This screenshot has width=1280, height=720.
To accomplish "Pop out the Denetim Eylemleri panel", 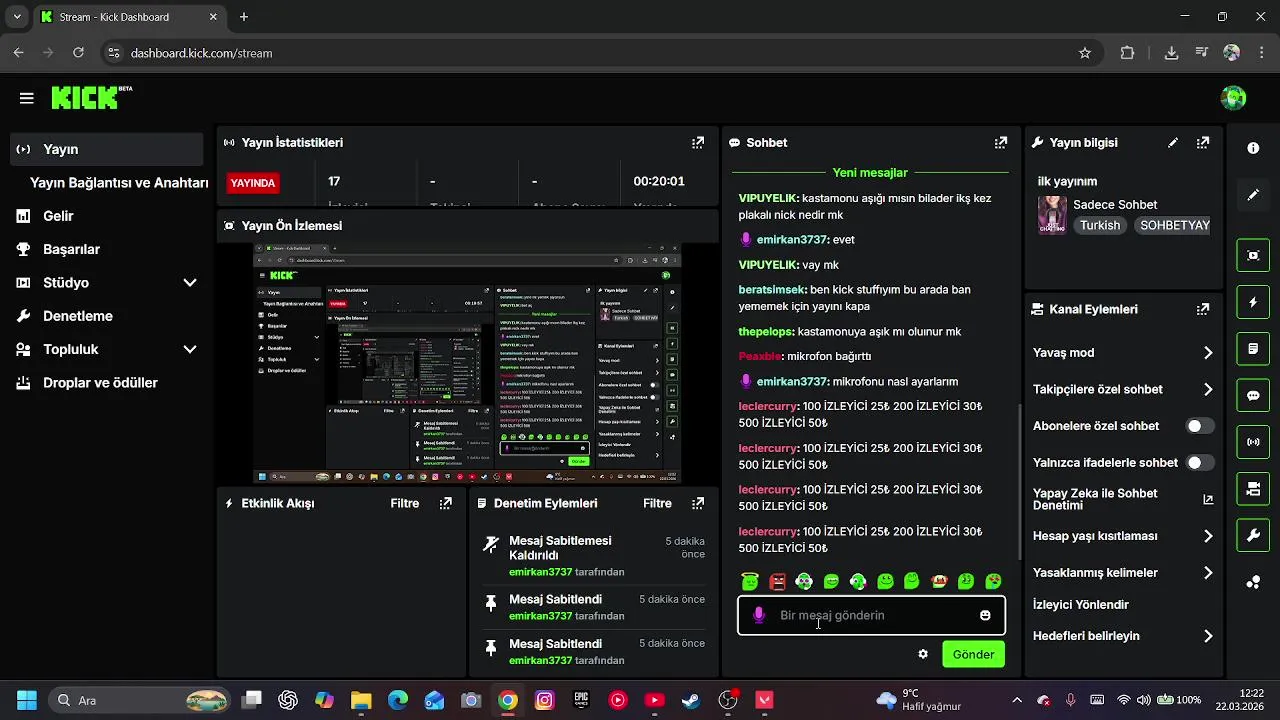I will [698, 504].
